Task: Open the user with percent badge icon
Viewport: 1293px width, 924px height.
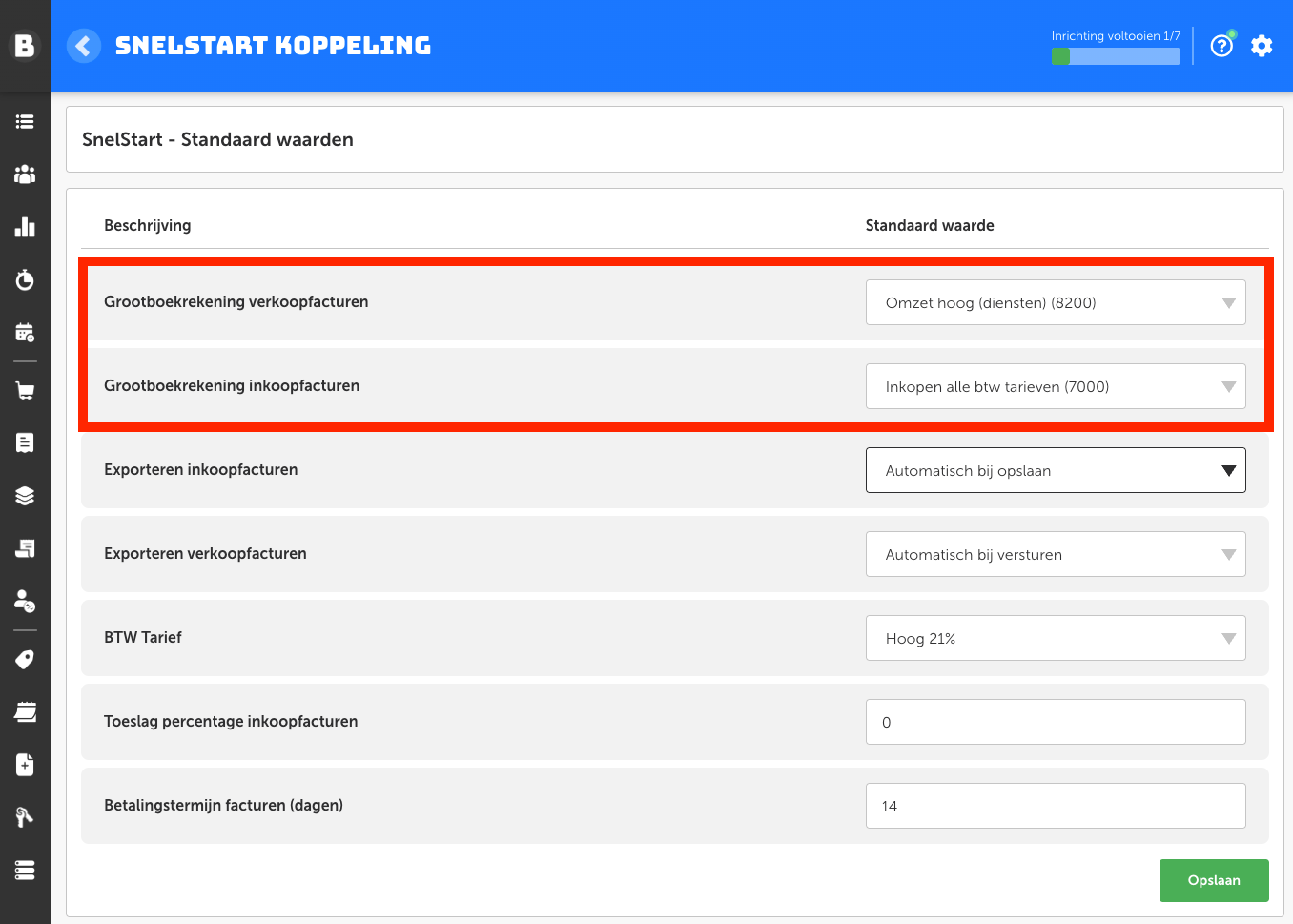Action: tap(25, 601)
